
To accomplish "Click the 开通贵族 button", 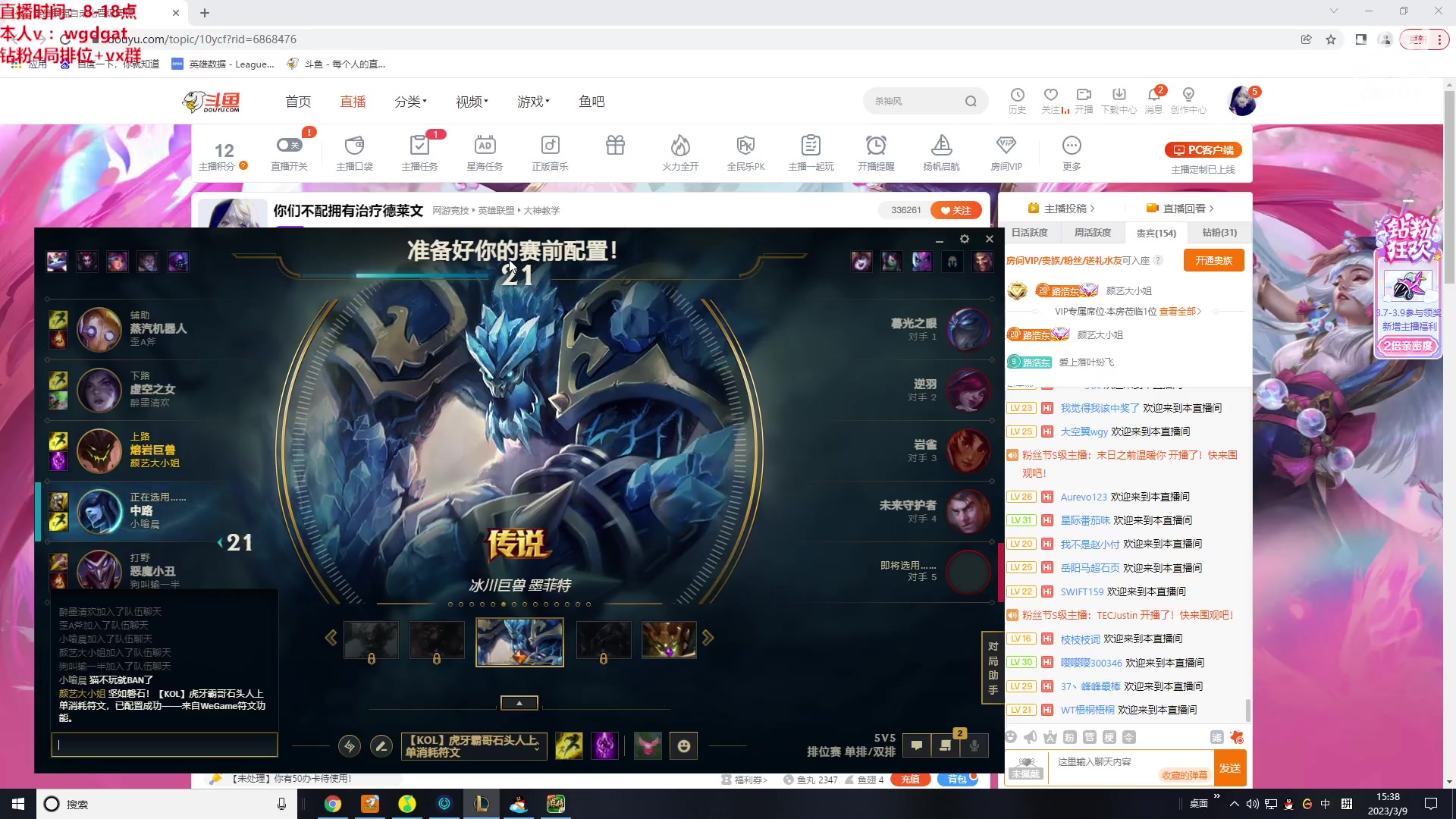I will [1213, 261].
